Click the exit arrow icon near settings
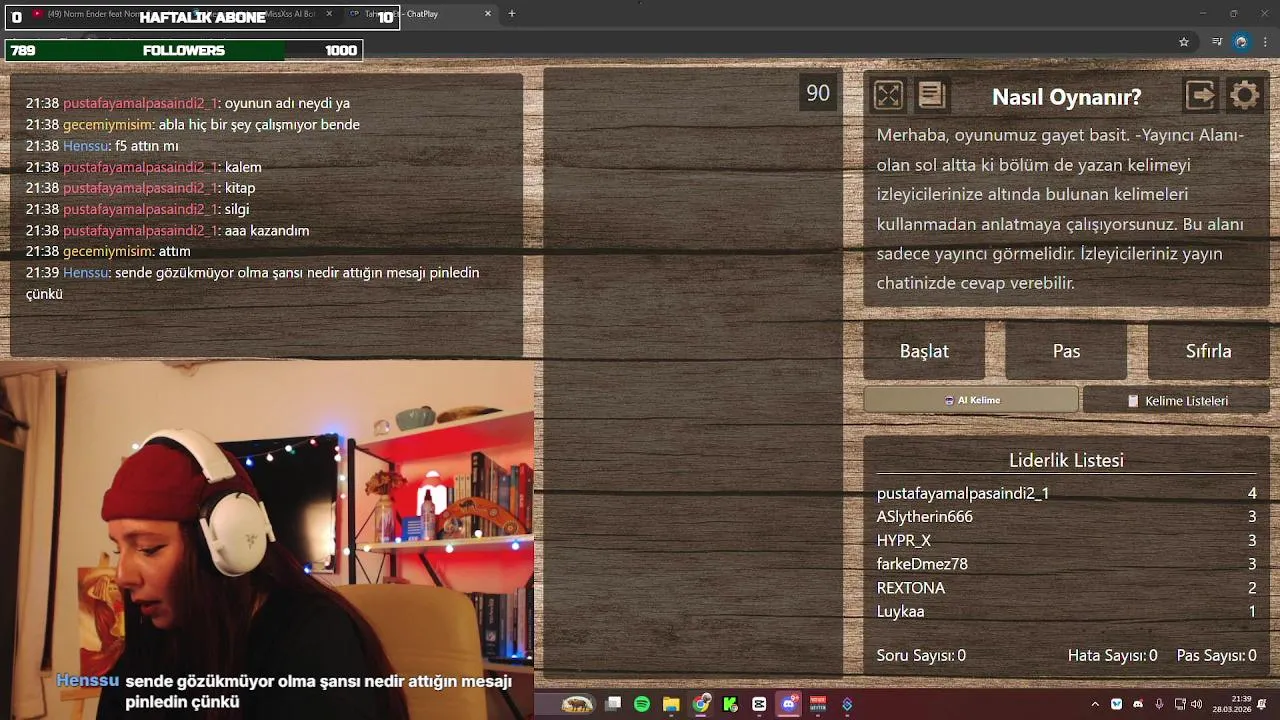Image resolution: width=1280 pixels, height=720 pixels. tap(1200, 95)
